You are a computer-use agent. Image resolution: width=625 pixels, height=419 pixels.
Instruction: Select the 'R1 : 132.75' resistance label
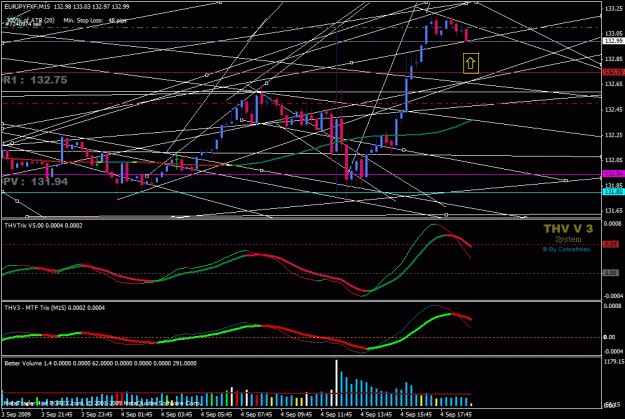click(x=35, y=80)
